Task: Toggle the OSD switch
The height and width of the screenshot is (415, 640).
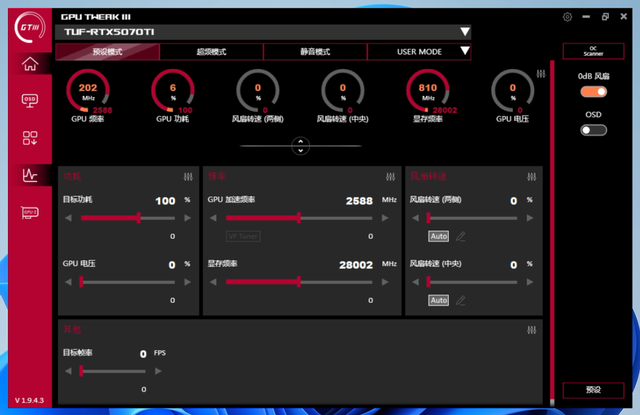Action: coord(593,130)
